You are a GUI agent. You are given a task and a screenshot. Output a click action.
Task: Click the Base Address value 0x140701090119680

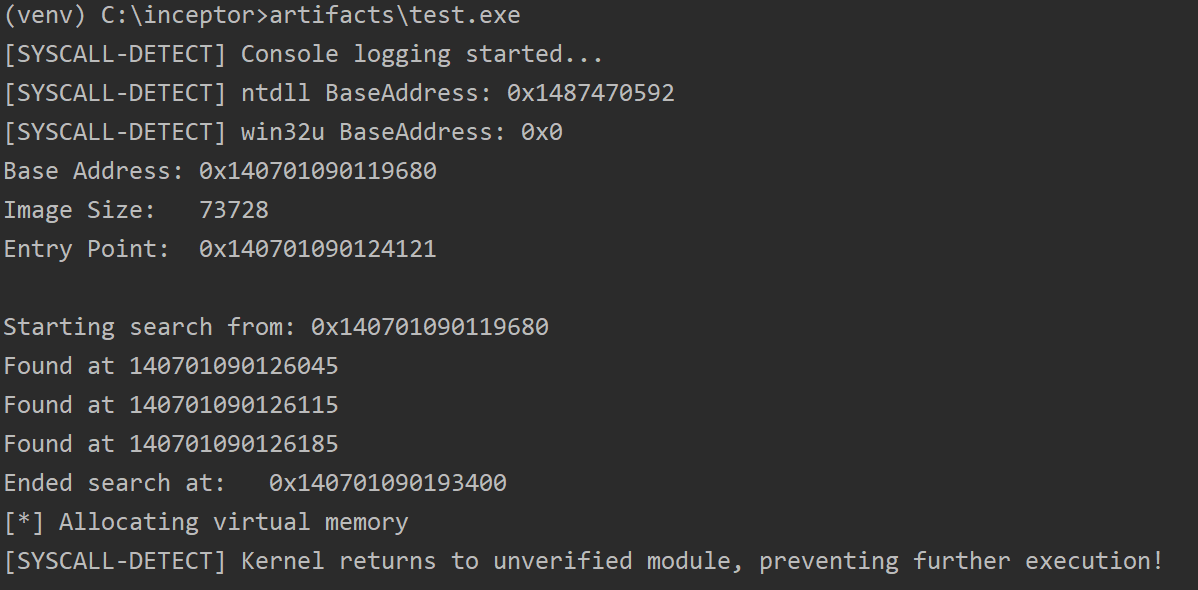coord(318,171)
